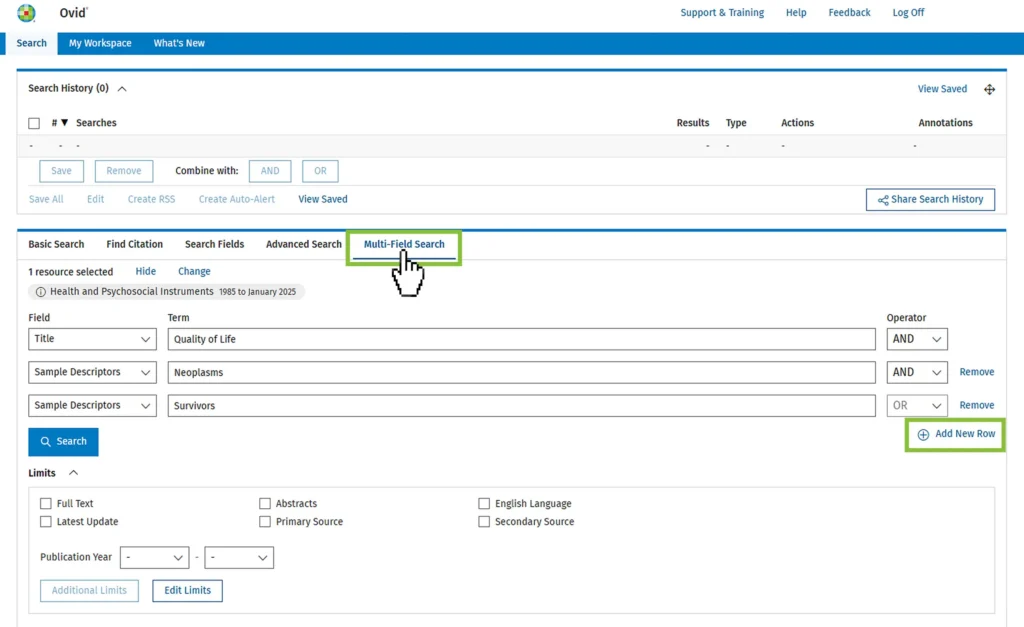Open the Title field dropdown
Image resolution: width=1024 pixels, height=627 pixels.
pos(92,339)
